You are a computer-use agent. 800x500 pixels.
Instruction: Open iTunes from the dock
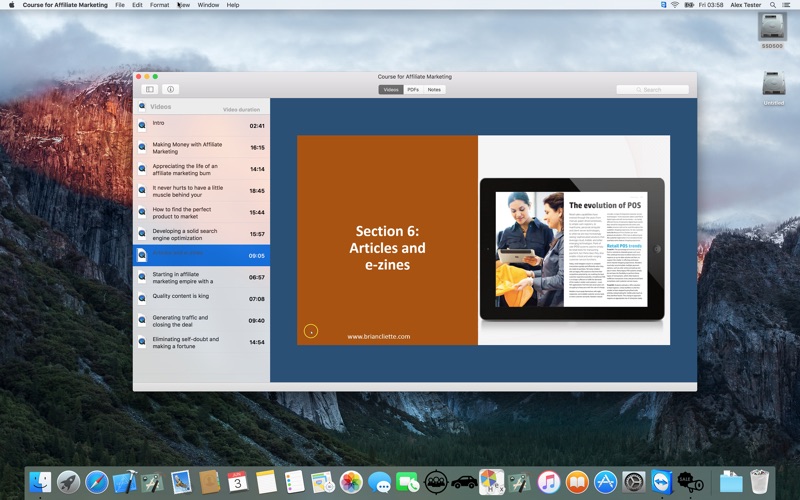point(548,482)
